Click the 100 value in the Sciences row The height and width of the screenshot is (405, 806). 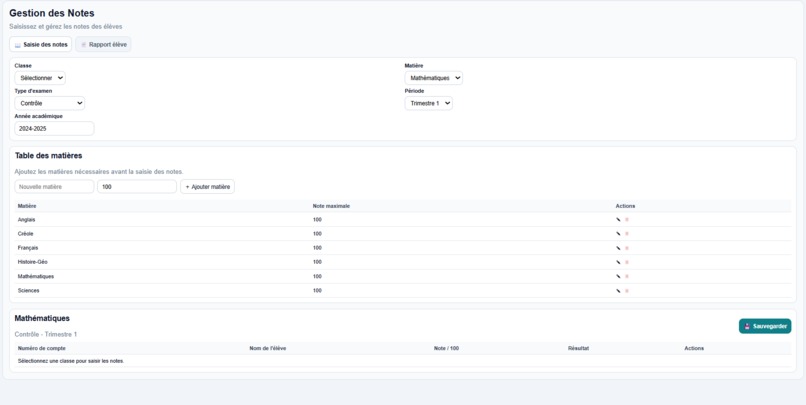[x=317, y=291]
